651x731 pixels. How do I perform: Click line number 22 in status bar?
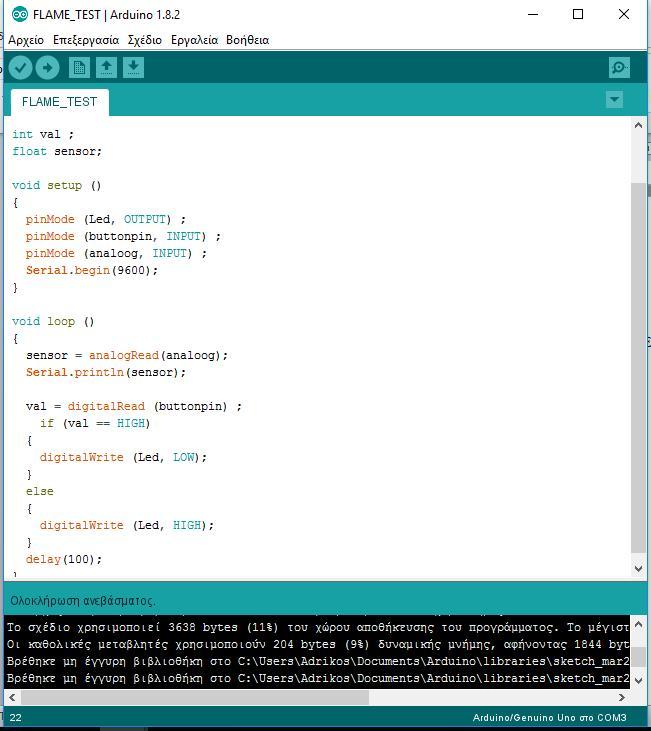15,717
